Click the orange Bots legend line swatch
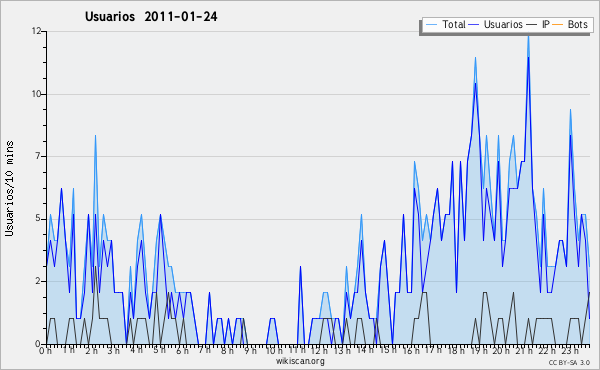 pos(558,25)
